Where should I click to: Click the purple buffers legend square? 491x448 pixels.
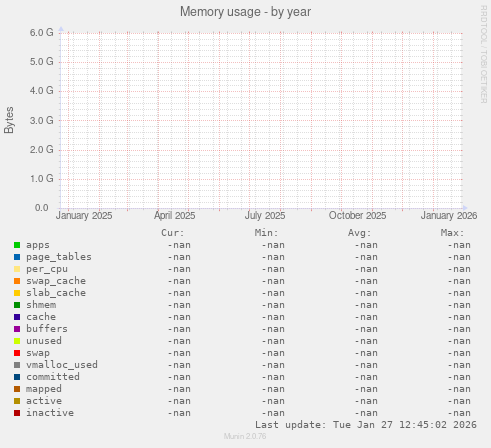(x=17, y=329)
